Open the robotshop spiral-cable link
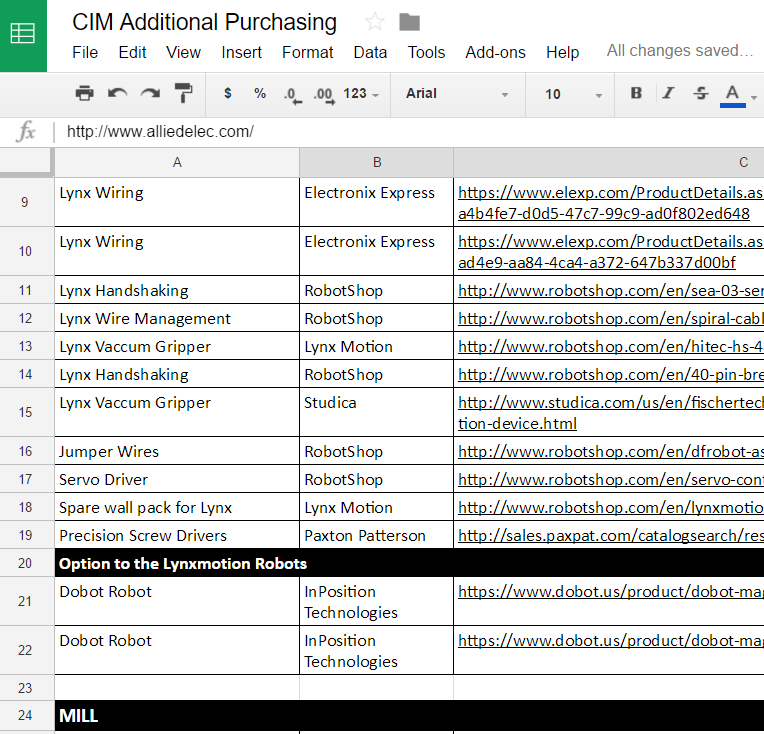Viewport: 764px width, 734px height. pos(611,318)
